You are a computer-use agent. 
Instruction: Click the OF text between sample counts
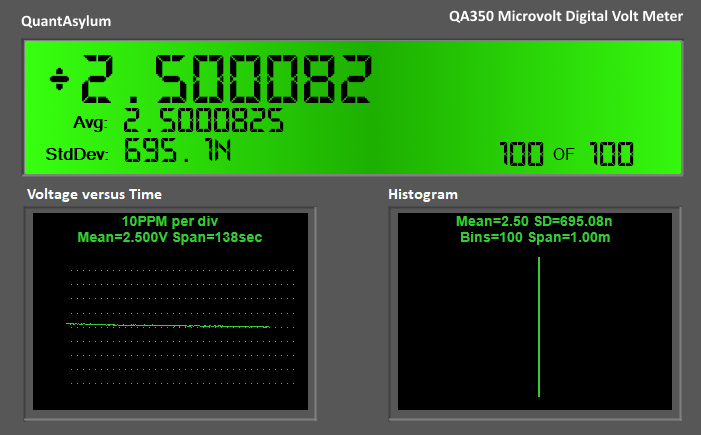[564, 155]
